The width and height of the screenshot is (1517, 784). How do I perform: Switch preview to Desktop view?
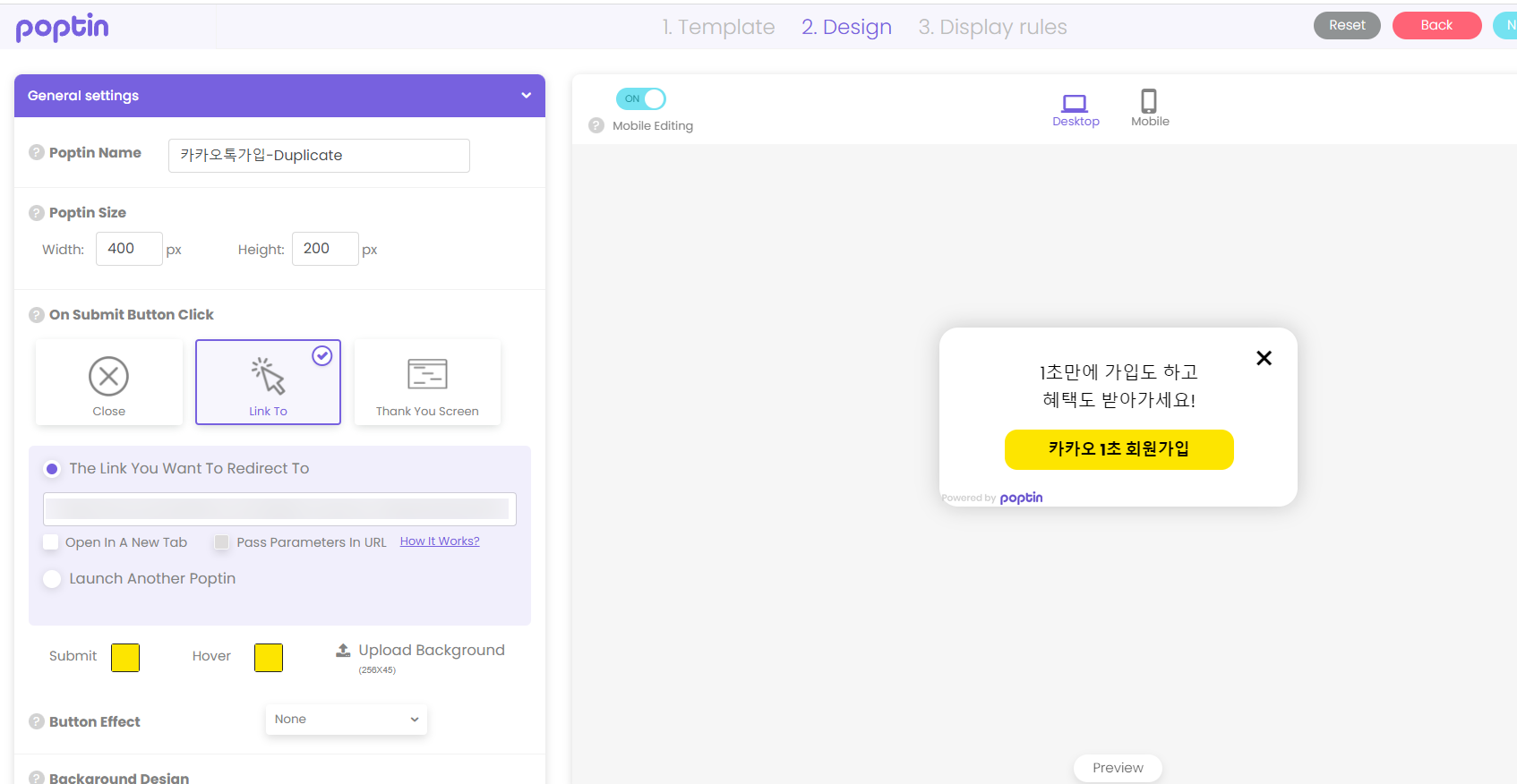1076,110
